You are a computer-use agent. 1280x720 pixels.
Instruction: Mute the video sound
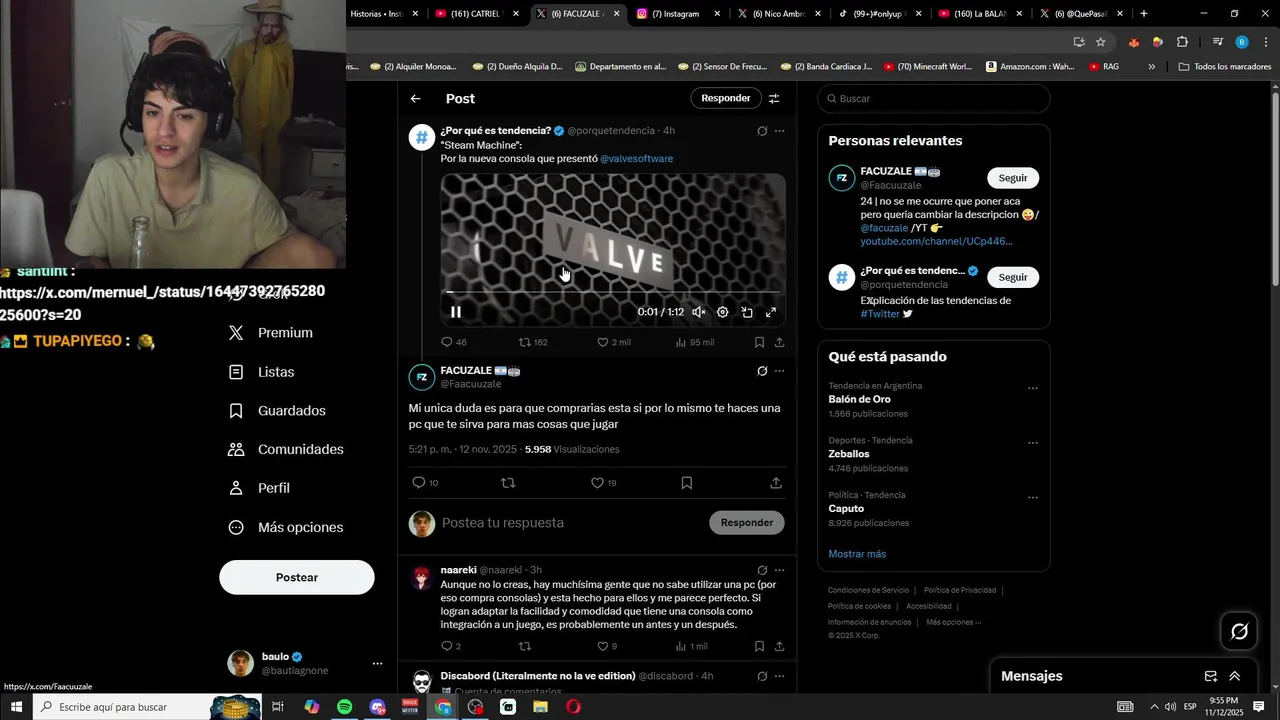pyautogui.click(x=699, y=312)
